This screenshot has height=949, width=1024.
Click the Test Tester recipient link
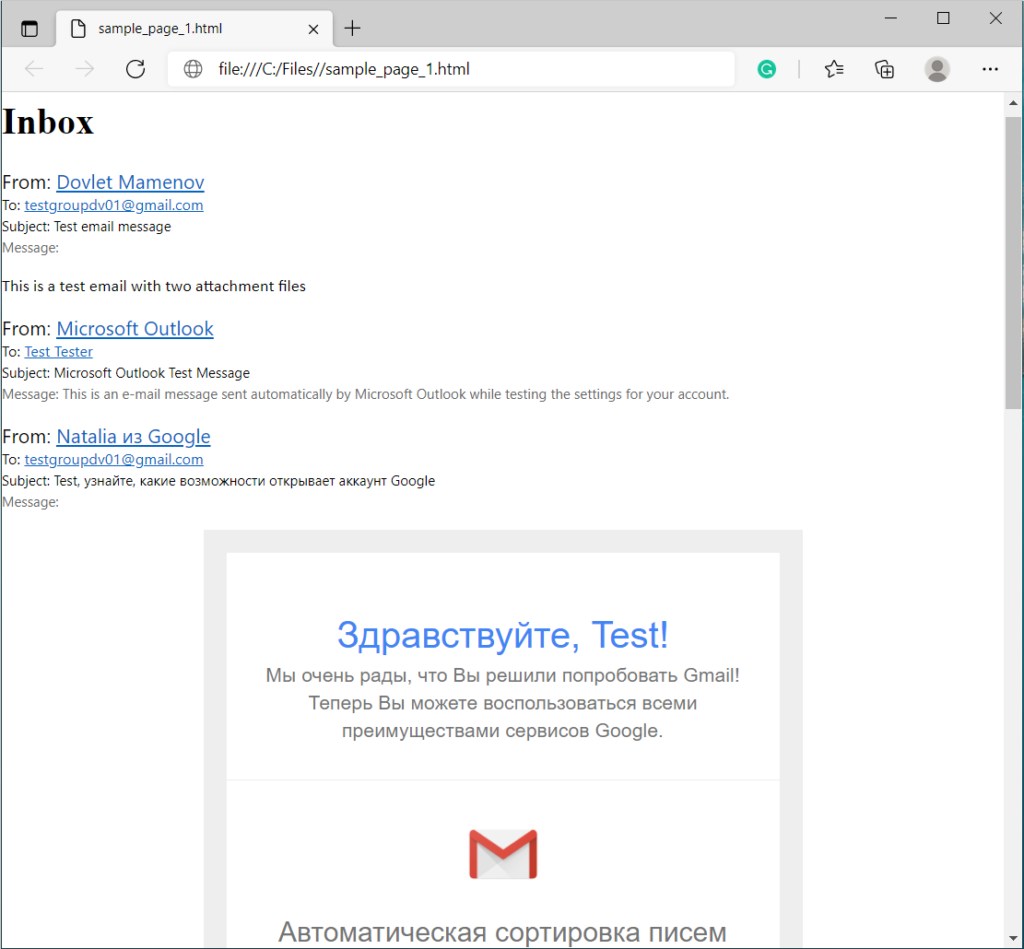tap(58, 352)
